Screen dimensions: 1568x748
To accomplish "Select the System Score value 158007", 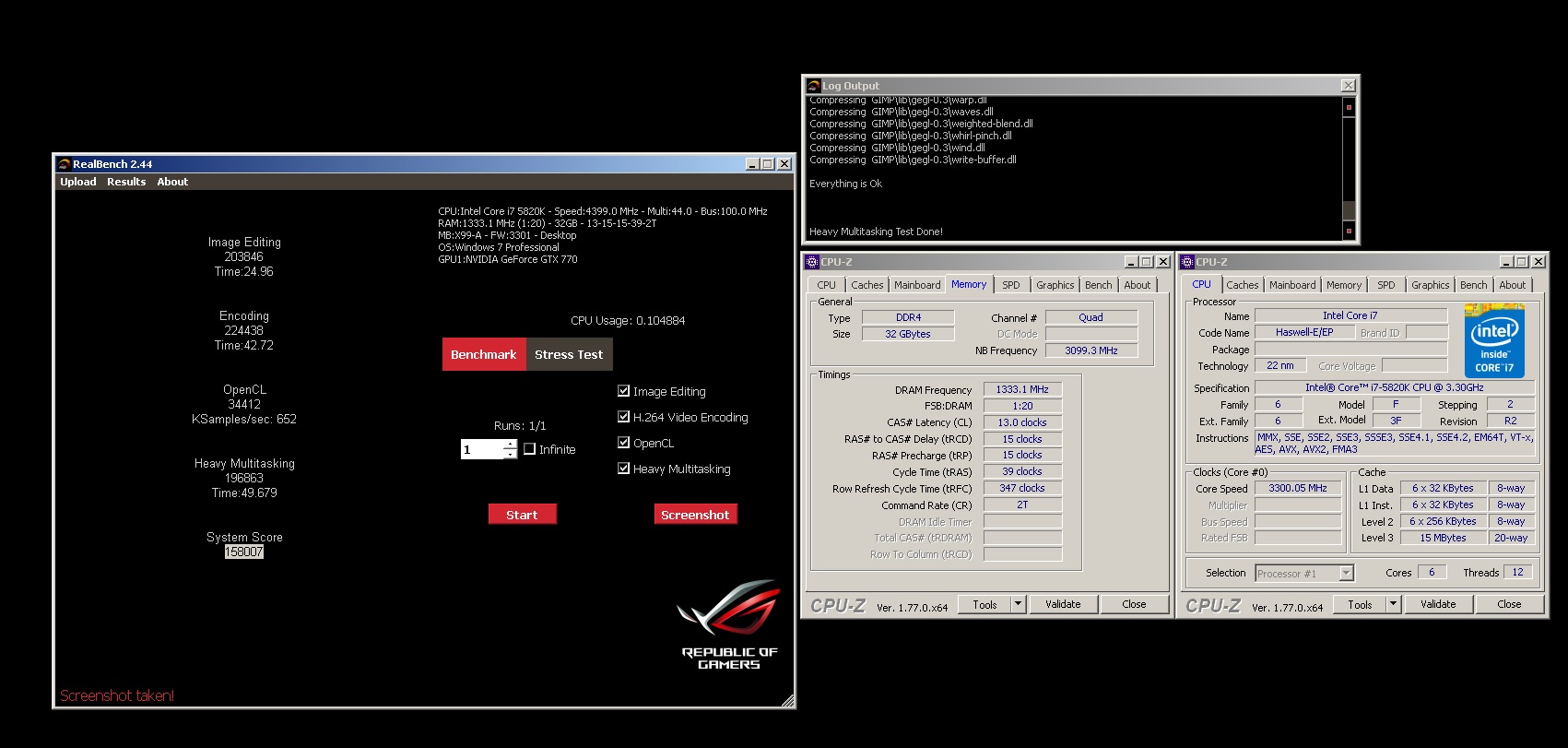I will pyautogui.click(x=244, y=552).
